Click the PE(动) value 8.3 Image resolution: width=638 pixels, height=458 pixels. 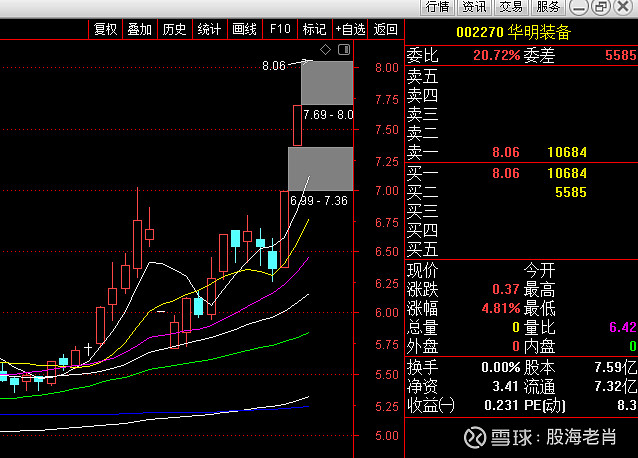point(627,405)
